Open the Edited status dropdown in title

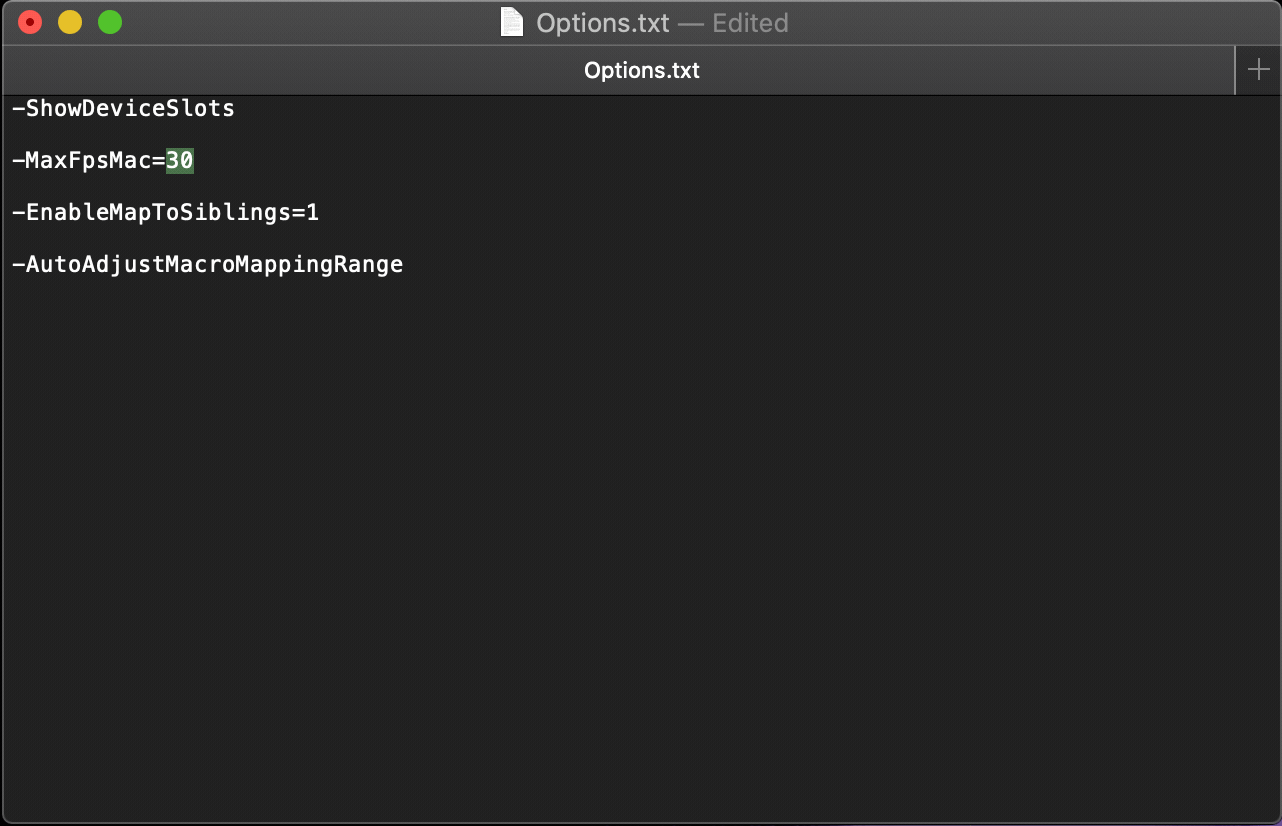point(750,23)
